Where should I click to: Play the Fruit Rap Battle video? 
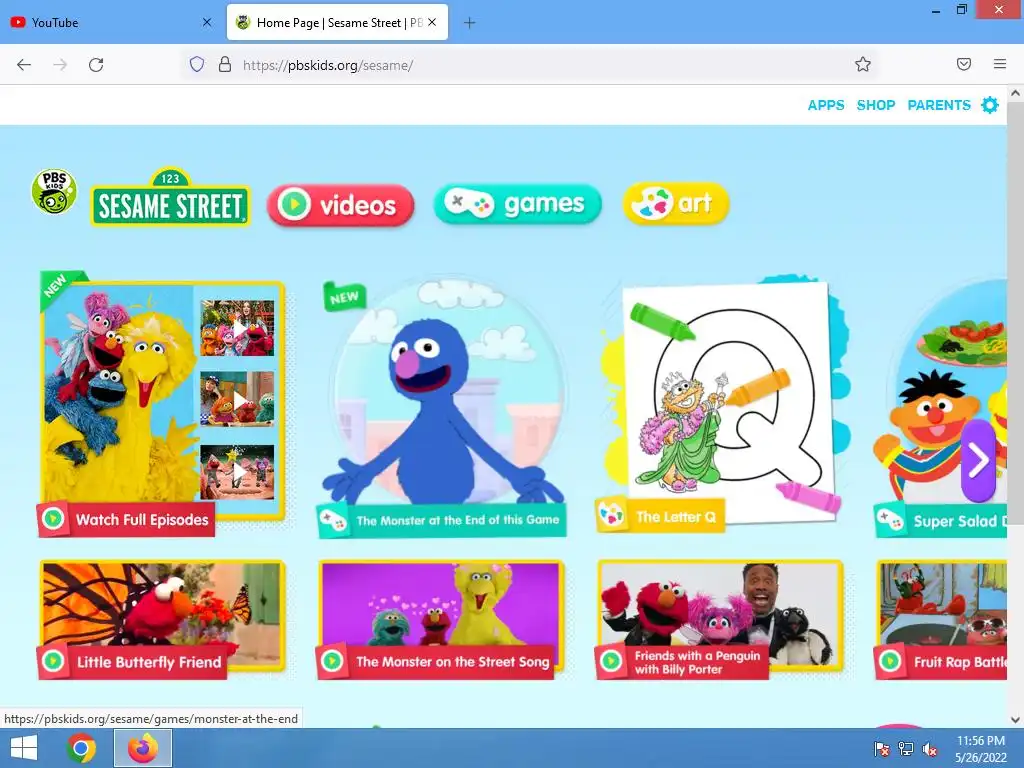click(x=940, y=620)
